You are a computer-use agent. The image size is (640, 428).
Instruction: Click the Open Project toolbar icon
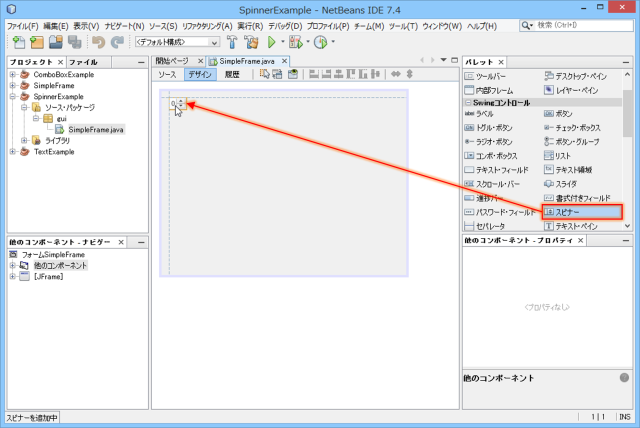56,42
